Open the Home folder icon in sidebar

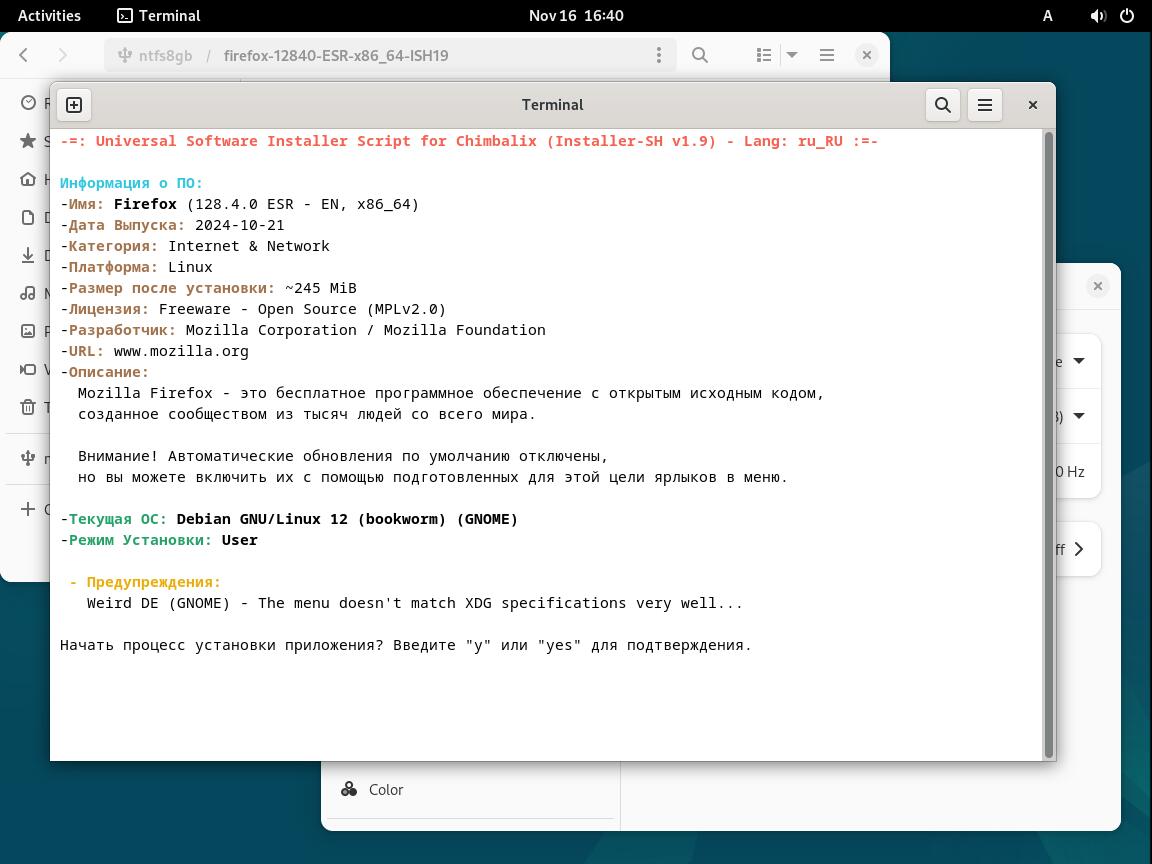tap(28, 179)
